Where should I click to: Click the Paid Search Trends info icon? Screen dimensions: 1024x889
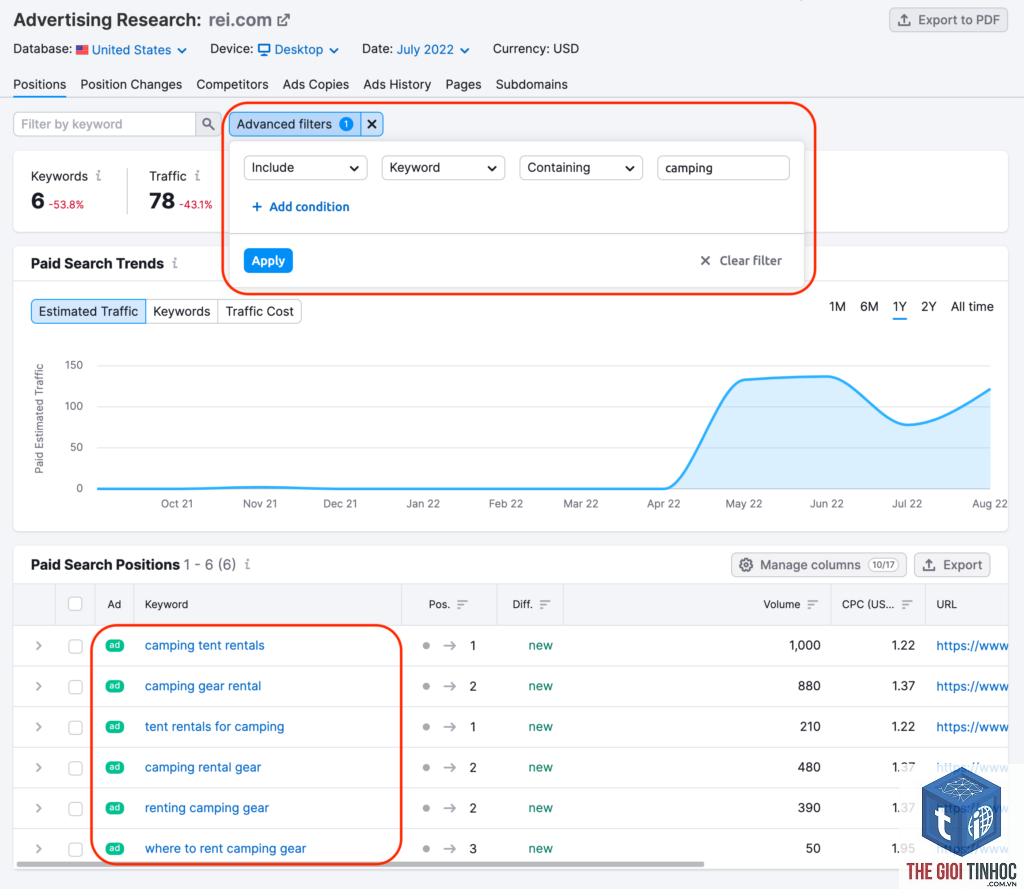coord(175,263)
